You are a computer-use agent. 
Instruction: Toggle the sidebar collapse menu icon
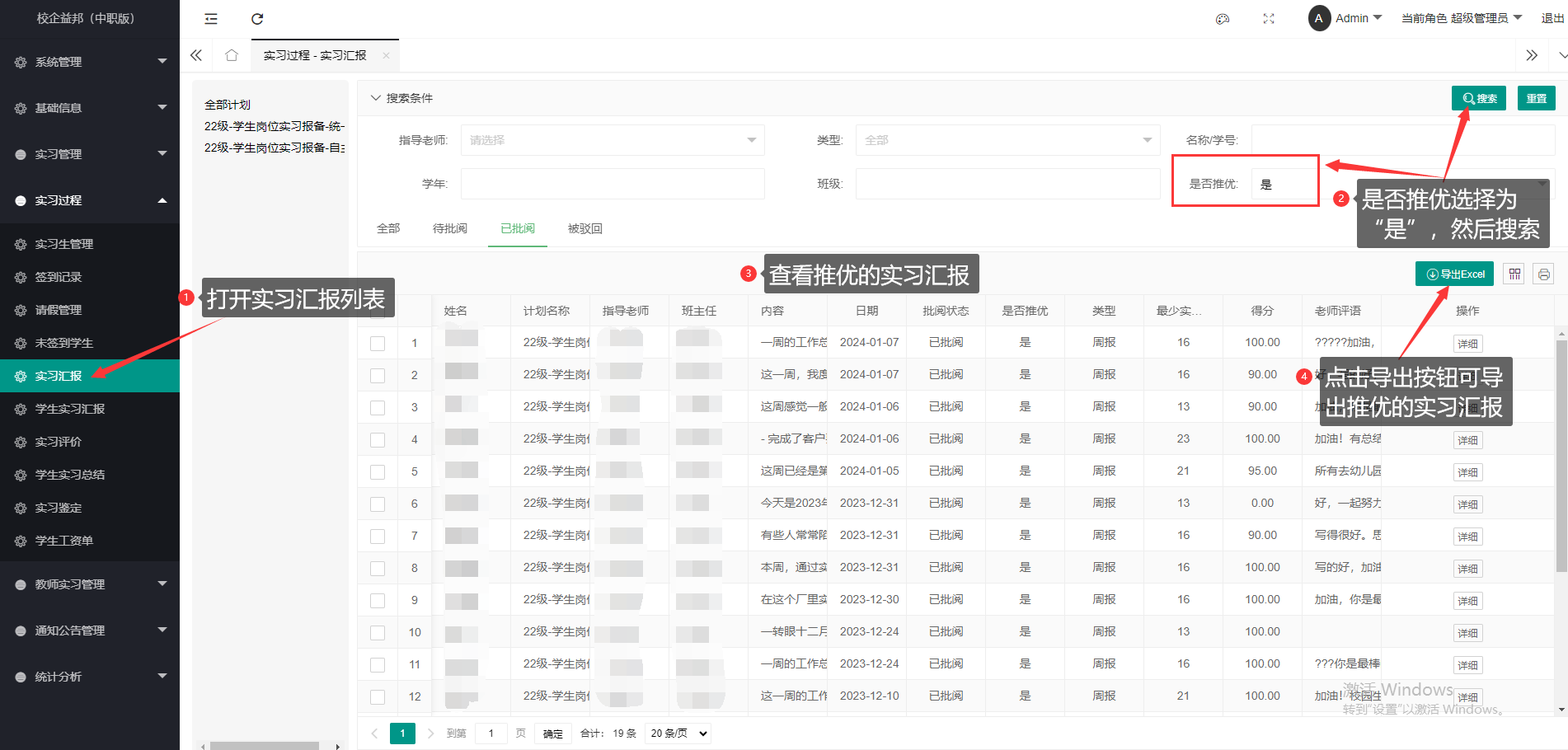[211, 19]
